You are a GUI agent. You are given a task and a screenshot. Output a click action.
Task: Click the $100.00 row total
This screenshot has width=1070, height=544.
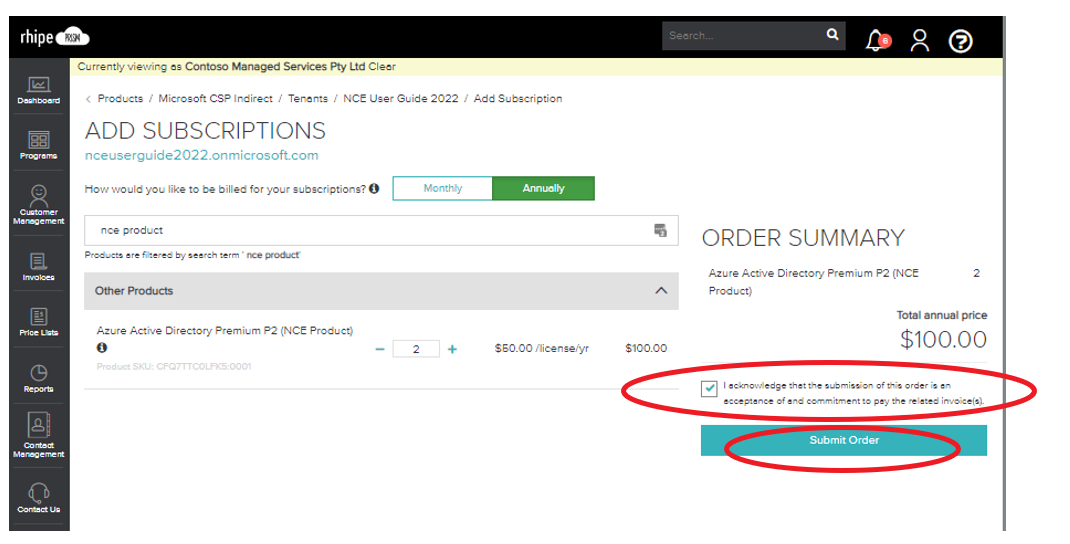coord(646,349)
